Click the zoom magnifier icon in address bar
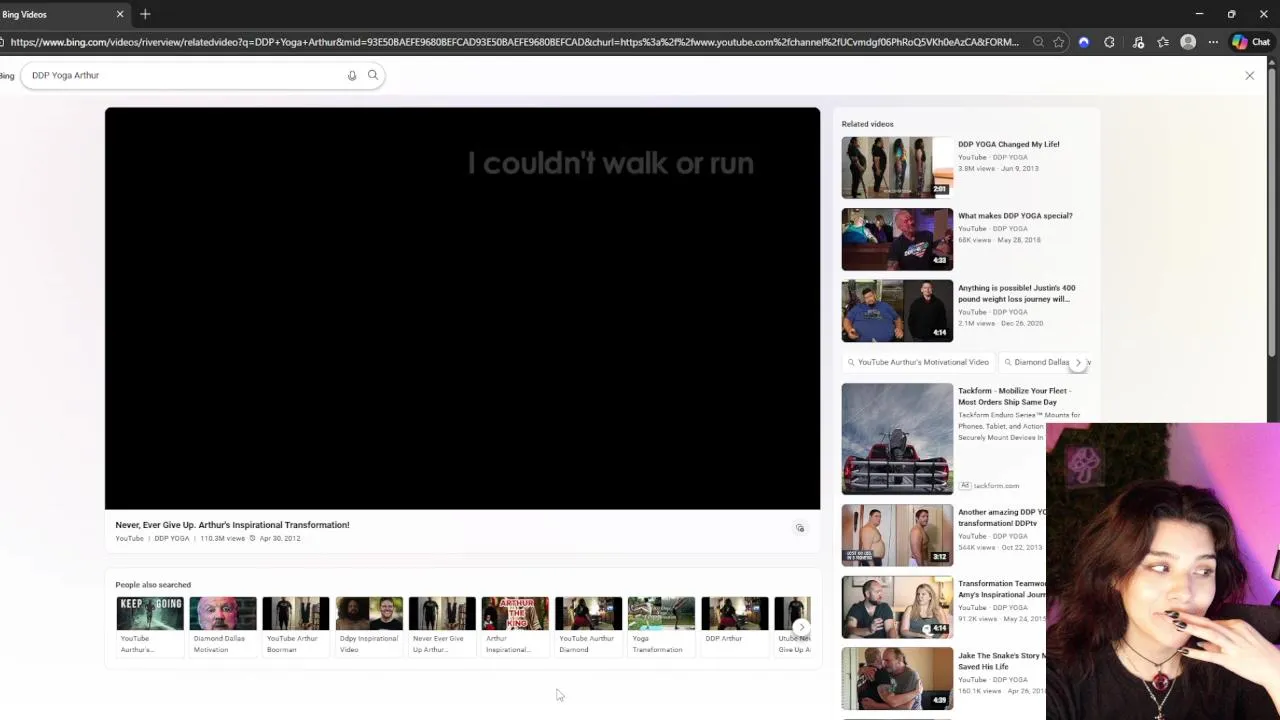 [1038, 42]
